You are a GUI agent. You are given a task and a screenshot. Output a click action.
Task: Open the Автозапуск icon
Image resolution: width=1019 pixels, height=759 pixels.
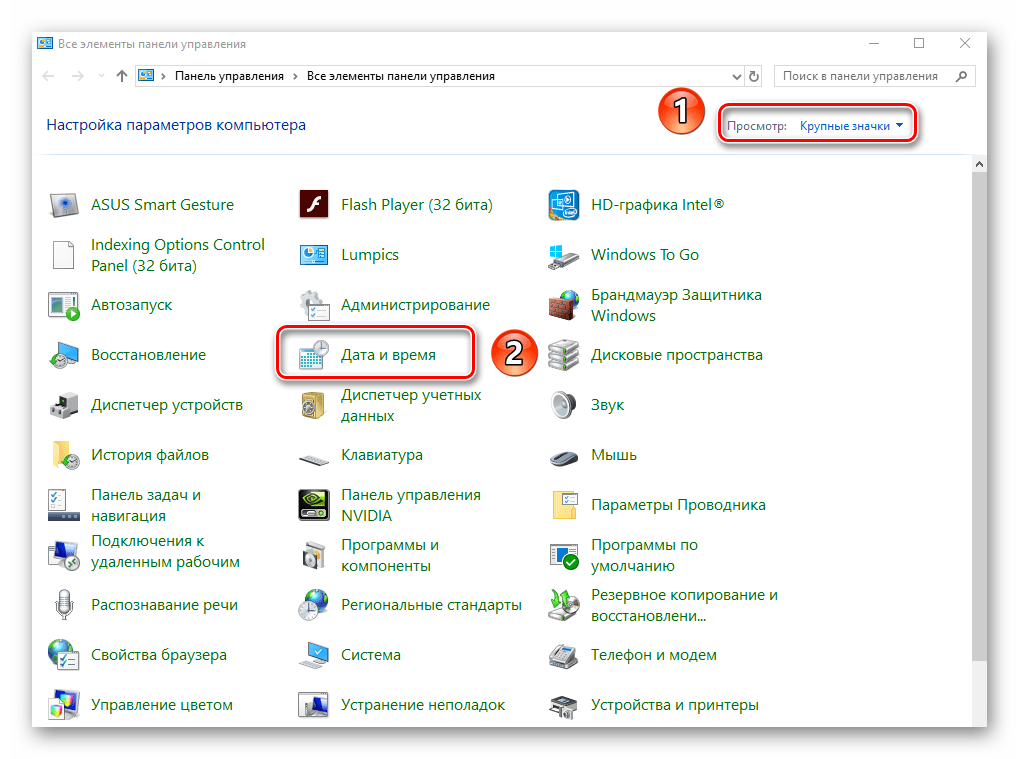pyautogui.click(x=64, y=305)
